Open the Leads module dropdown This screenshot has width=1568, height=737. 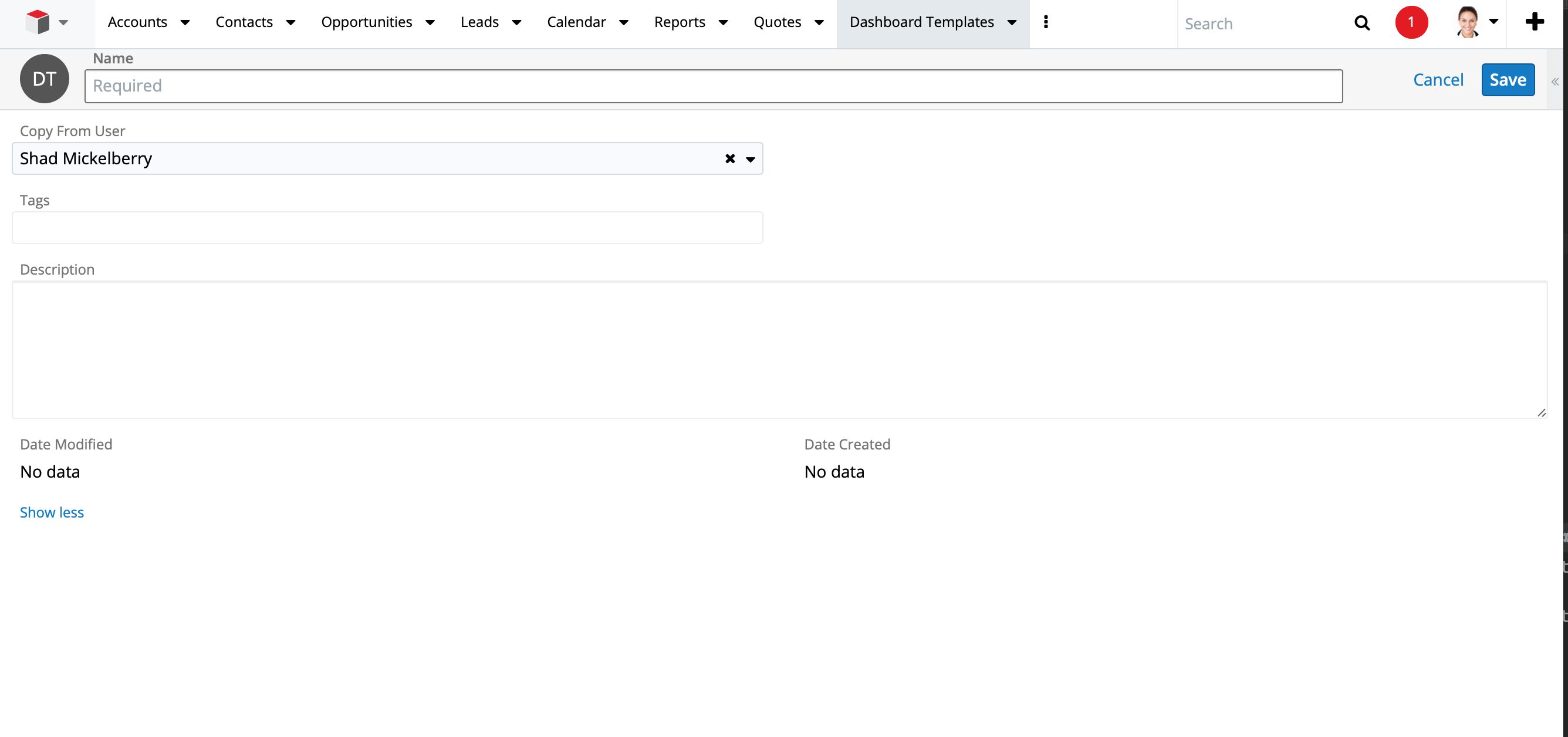tap(516, 22)
